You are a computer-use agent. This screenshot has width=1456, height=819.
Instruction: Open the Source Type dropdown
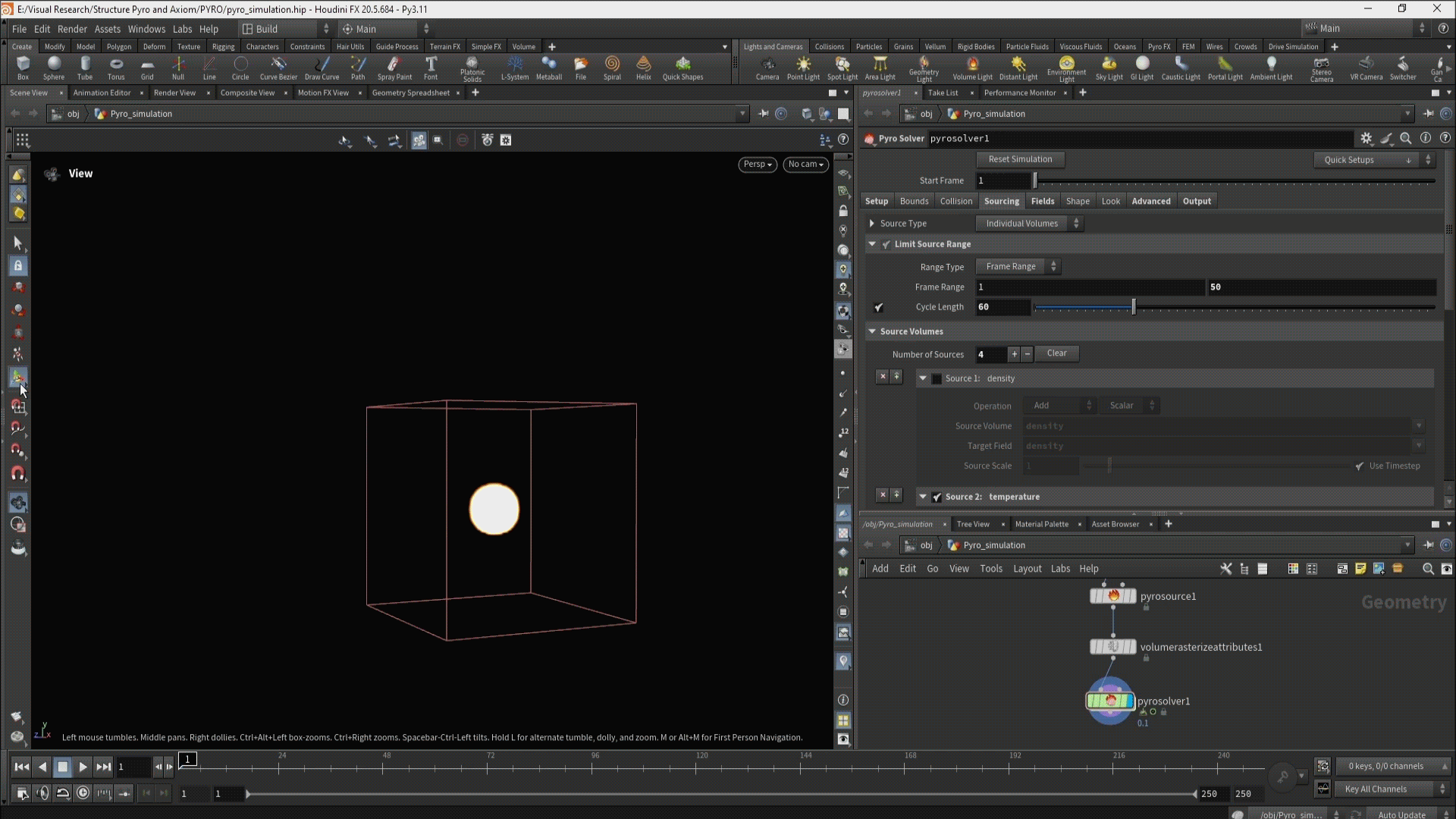1029,223
